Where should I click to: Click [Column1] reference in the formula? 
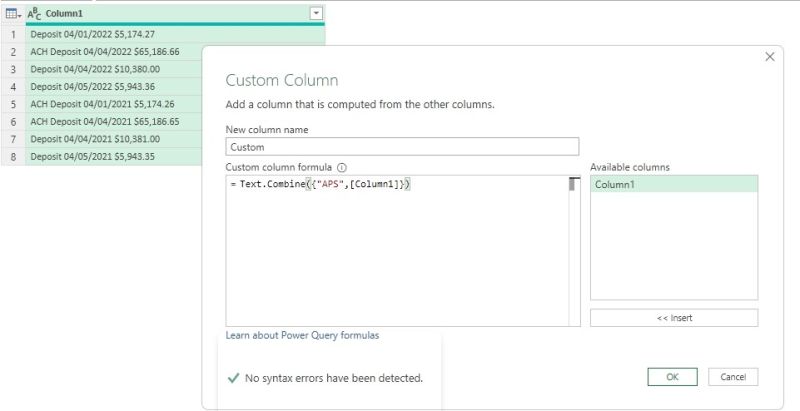374,184
